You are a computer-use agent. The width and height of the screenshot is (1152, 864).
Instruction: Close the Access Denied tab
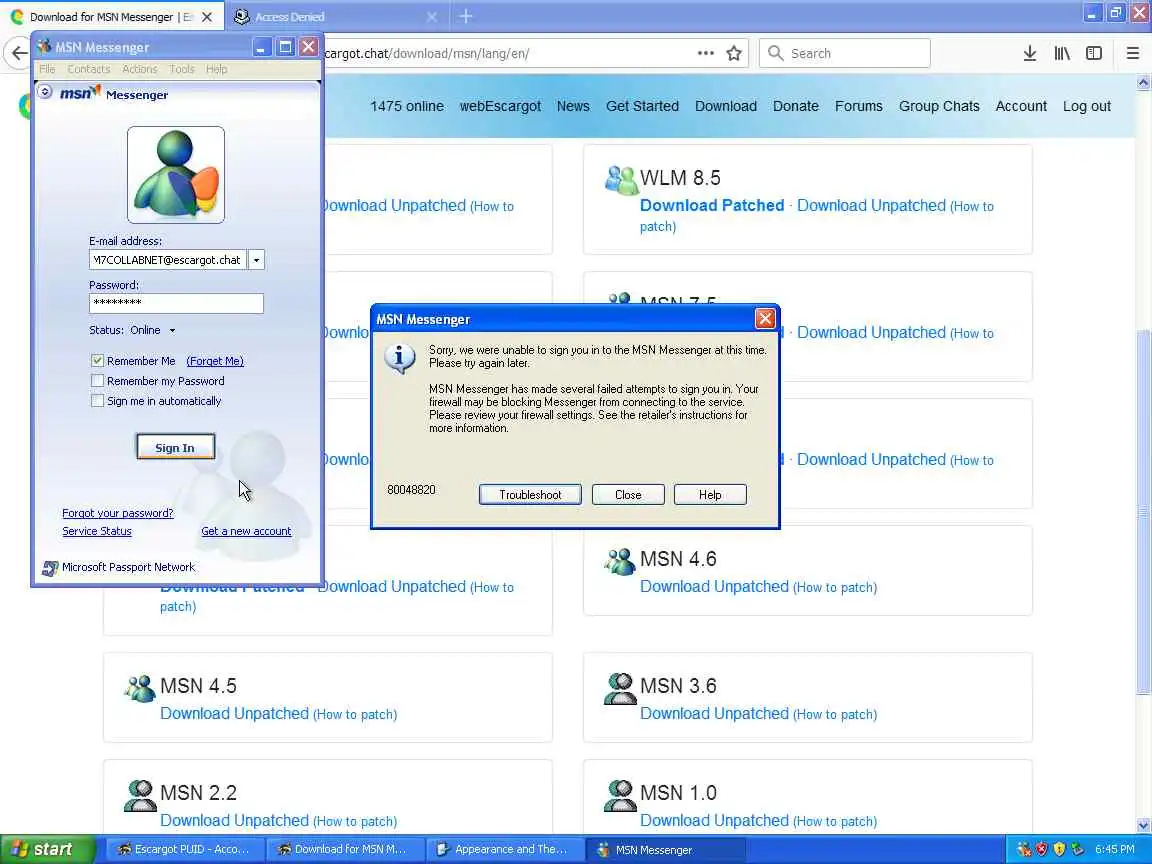coord(432,16)
